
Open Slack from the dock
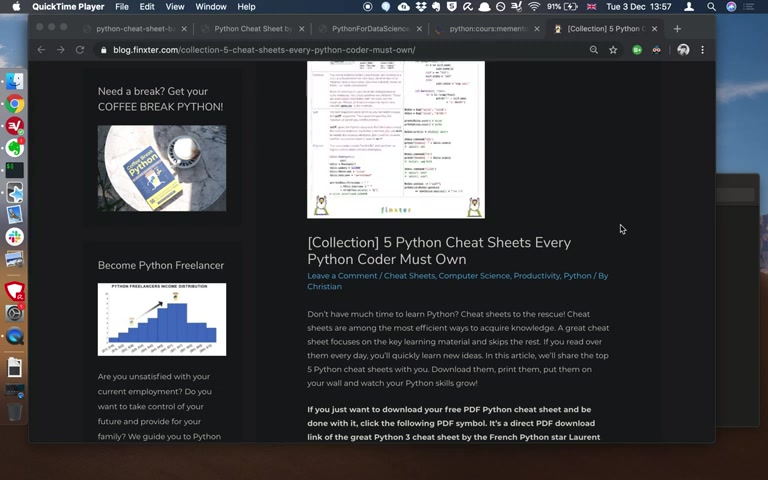[x=15, y=237]
